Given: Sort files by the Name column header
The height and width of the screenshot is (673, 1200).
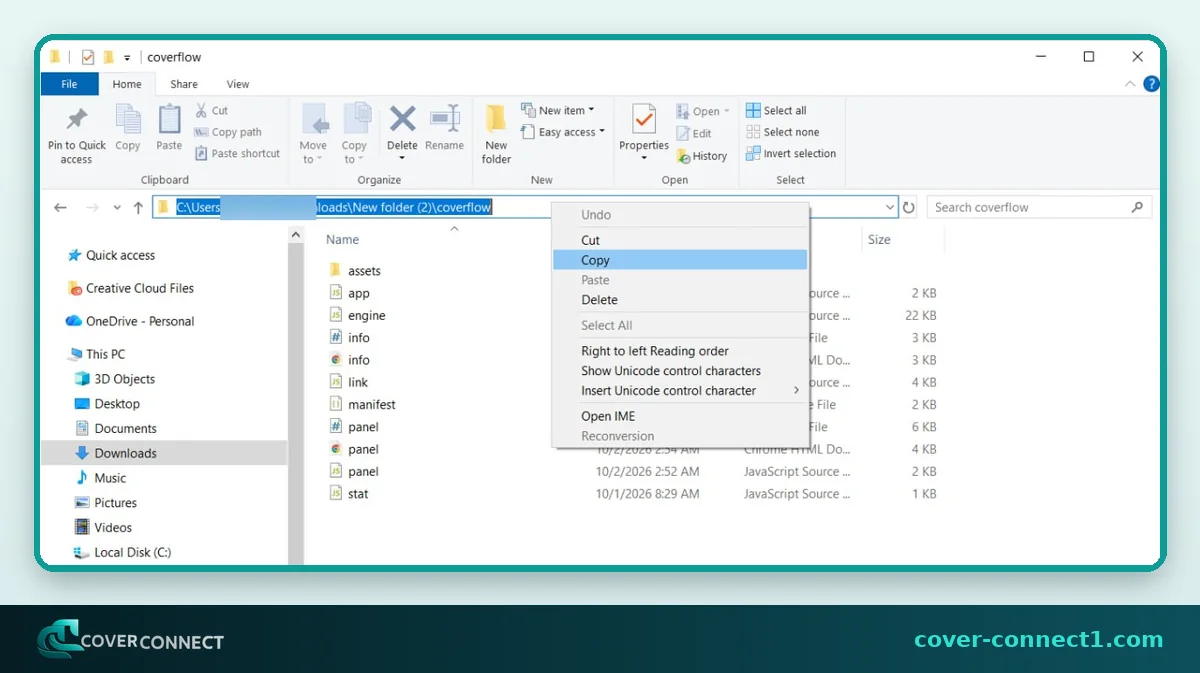Looking at the screenshot, I should (x=342, y=240).
